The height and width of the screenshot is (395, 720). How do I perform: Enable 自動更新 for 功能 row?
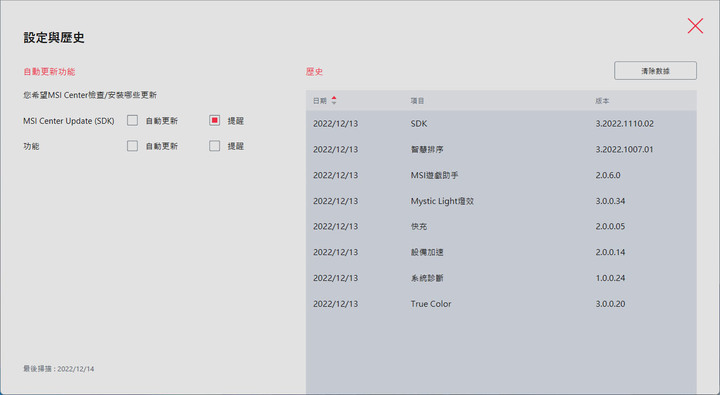coord(132,146)
